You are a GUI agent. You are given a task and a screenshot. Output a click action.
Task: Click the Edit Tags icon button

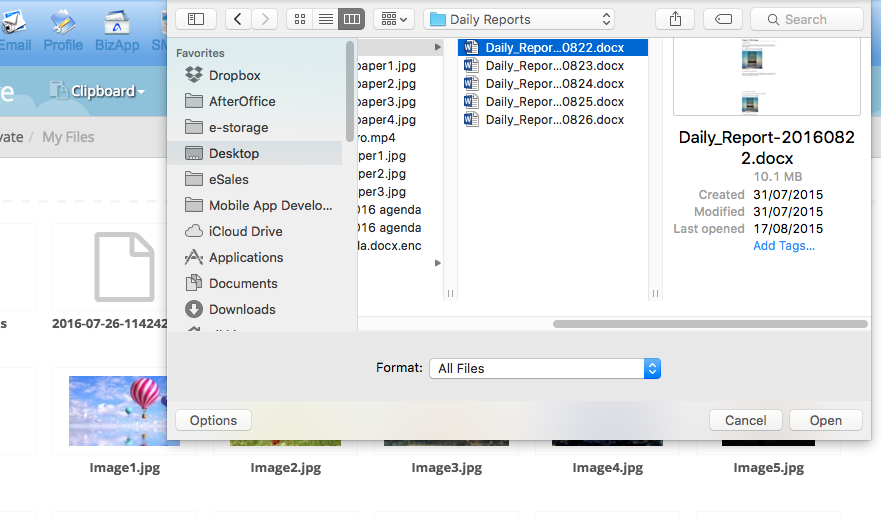pyautogui.click(x=723, y=19)
